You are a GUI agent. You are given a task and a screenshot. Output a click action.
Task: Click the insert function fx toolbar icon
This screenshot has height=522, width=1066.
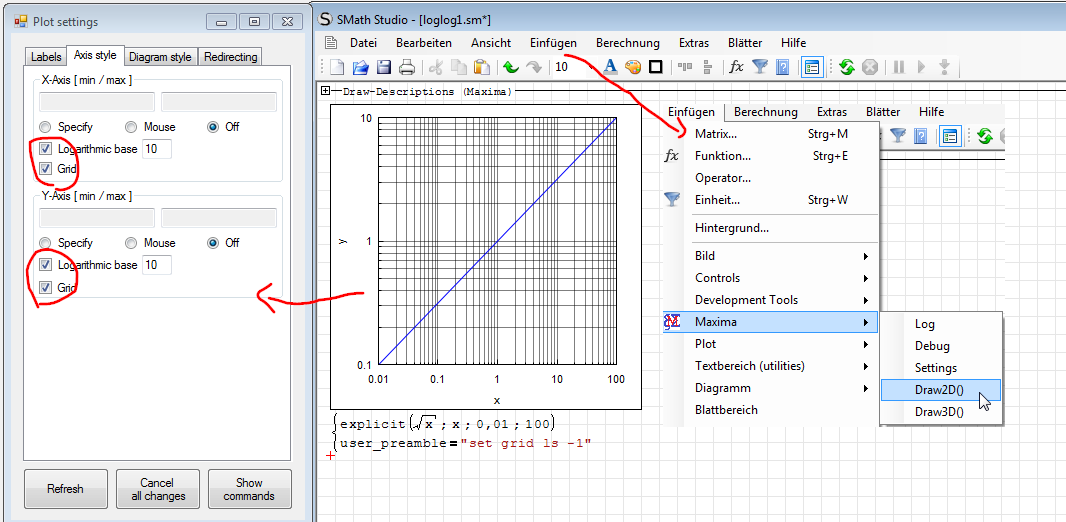(736, 67)
